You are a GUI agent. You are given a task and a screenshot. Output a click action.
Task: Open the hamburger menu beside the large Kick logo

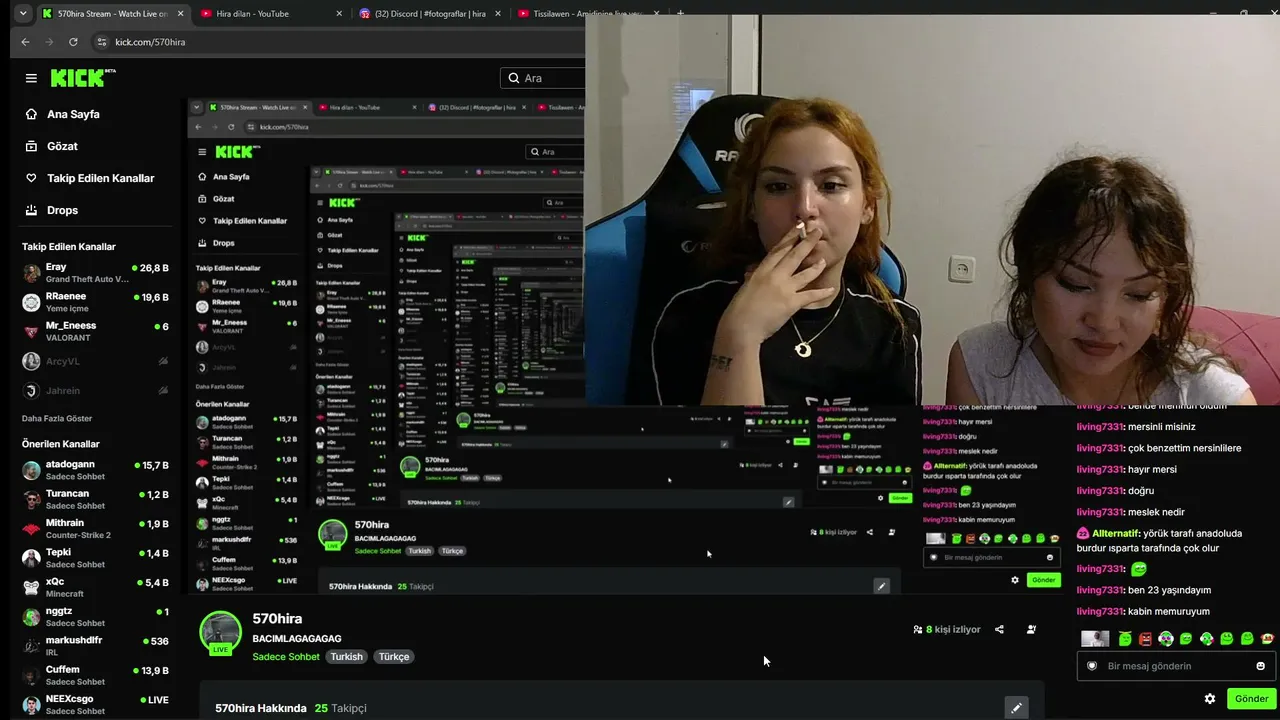[x=31, y=78]
